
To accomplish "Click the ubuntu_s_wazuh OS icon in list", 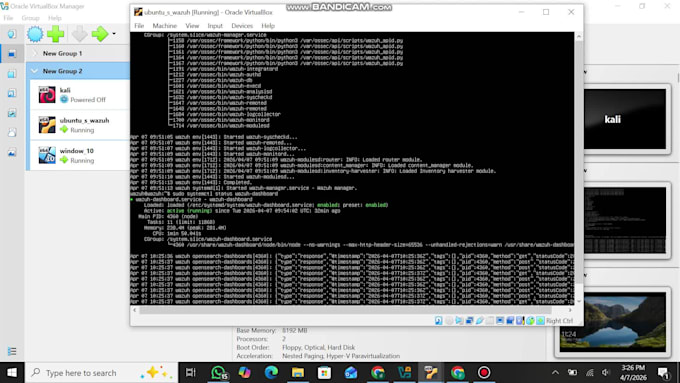I will point(47,125).
